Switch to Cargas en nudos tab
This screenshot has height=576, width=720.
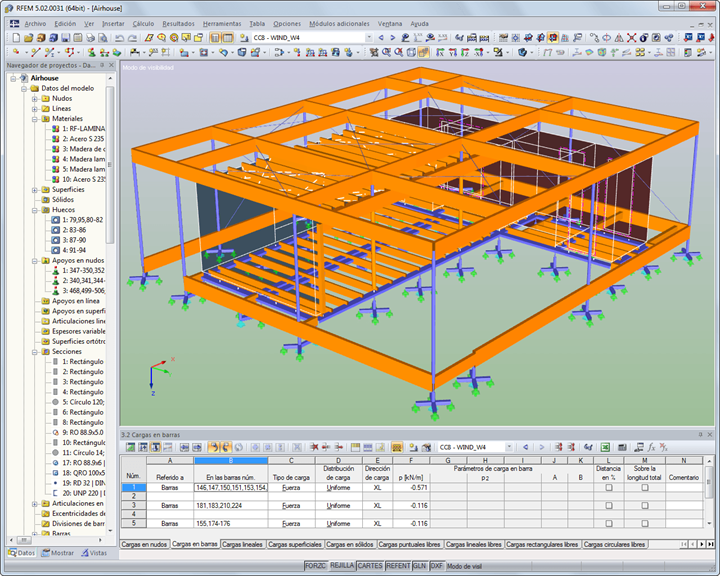(x=144, y=544)
